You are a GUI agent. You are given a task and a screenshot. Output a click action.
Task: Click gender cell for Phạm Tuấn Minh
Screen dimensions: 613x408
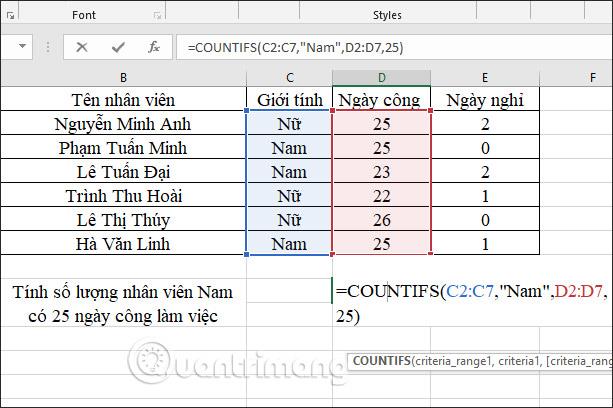pos(289,147)
